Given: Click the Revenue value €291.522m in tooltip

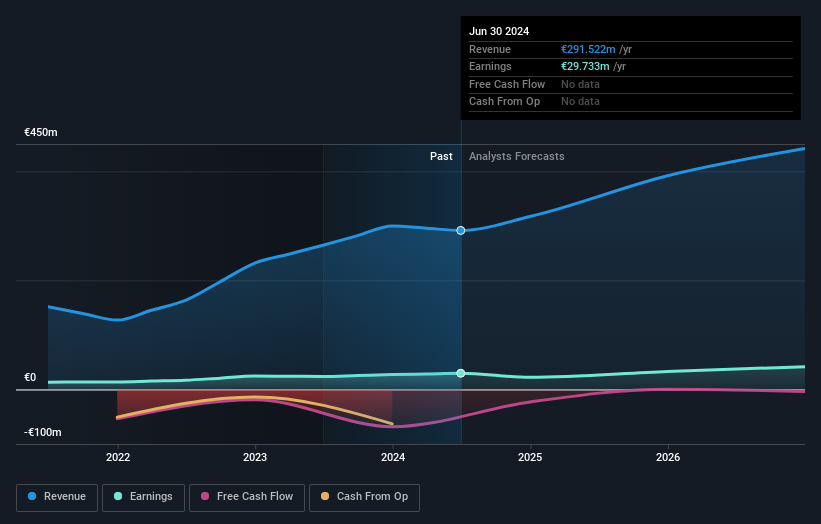Looking at the screenshot, I should 588,49.
